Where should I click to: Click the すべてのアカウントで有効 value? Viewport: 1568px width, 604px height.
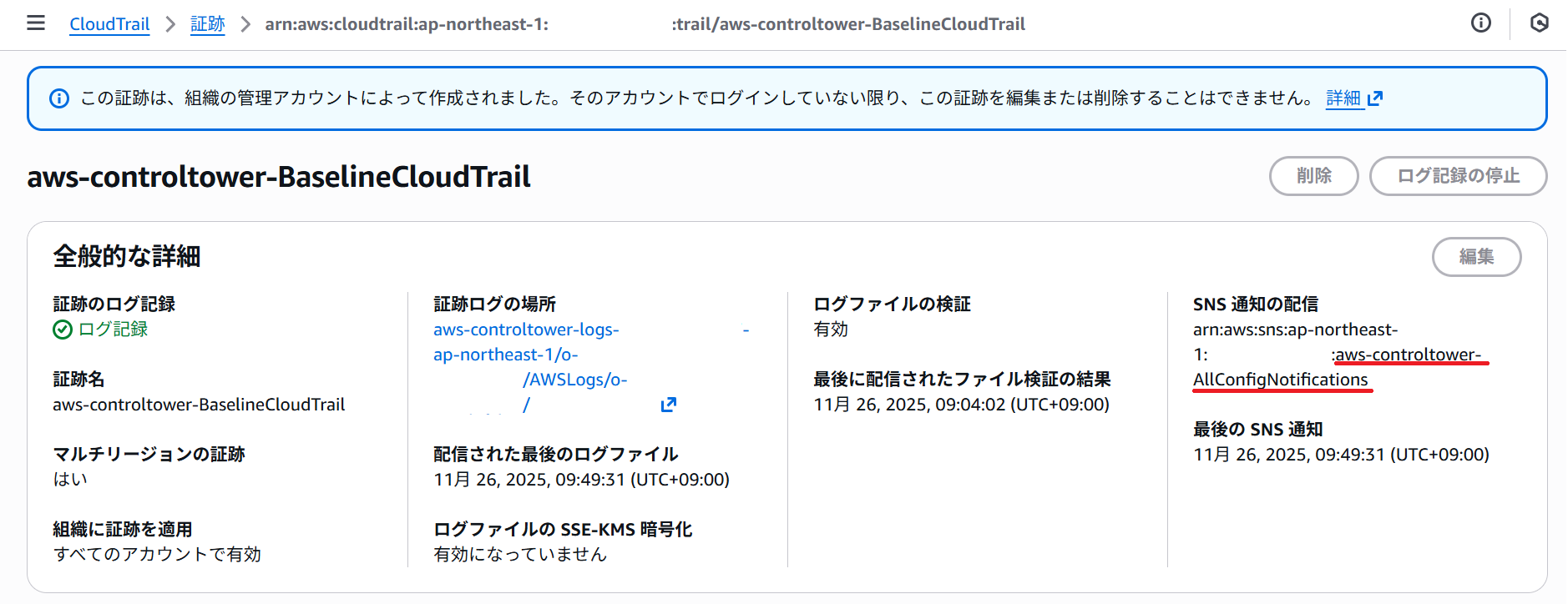pyautogui.click(x=157, y=555)
